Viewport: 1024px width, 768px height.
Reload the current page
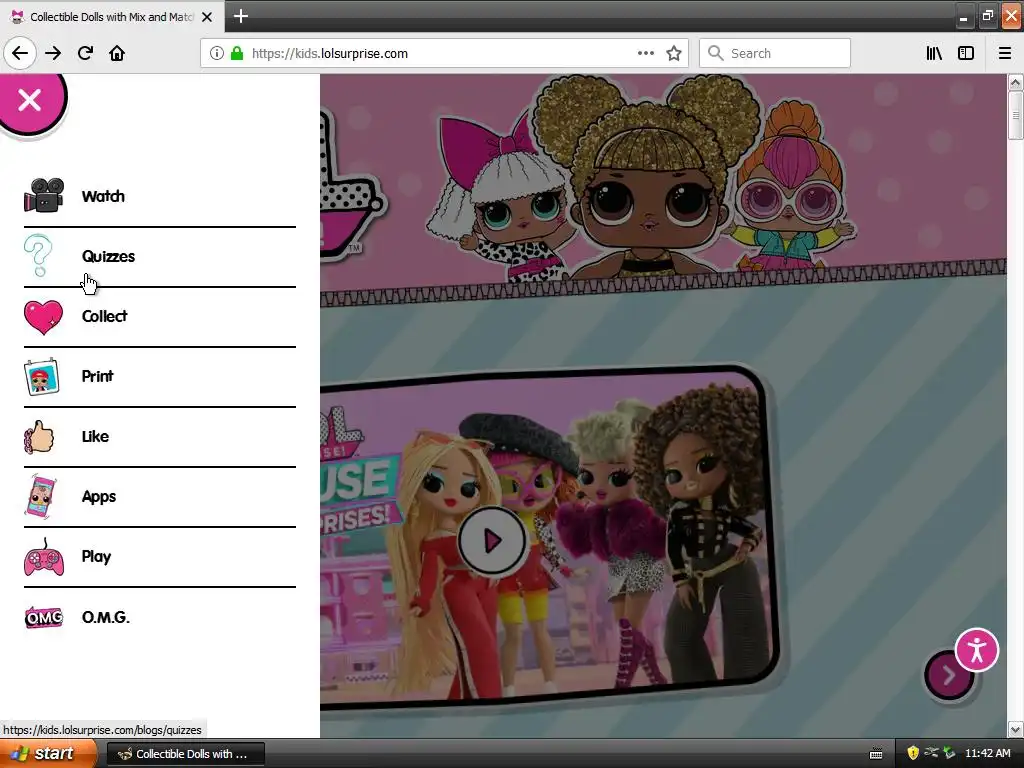coord(86,53)
